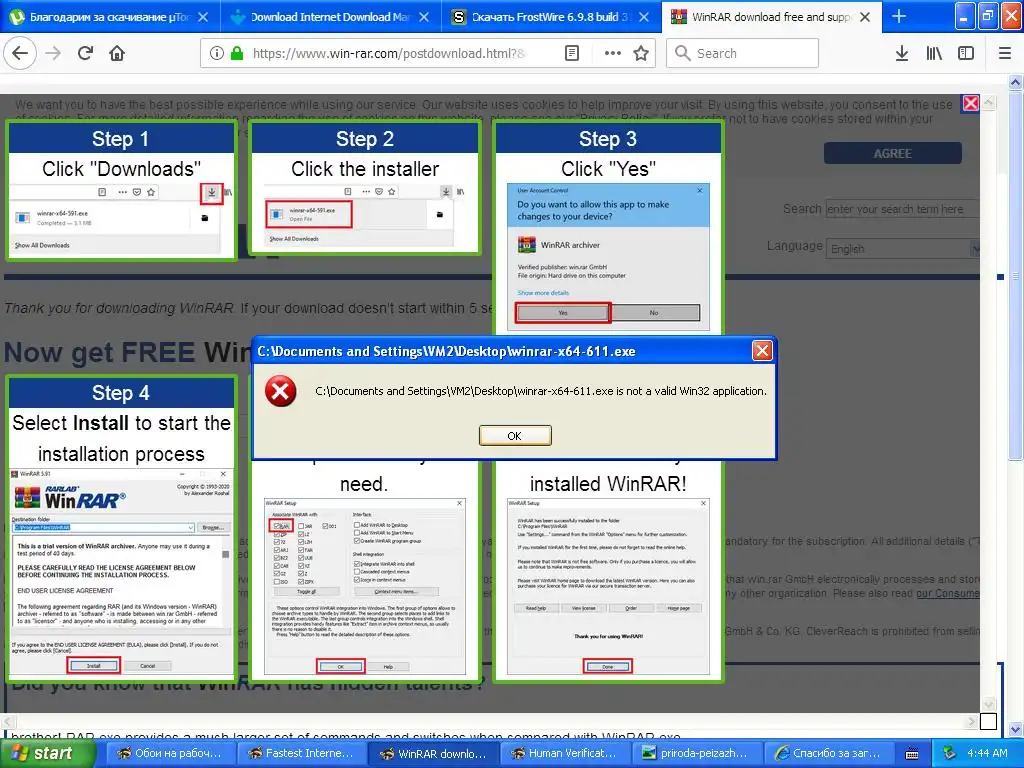Close the Internet Download Manager tab
This screenshot has width=1024, height=768.
tap(424, 17)
